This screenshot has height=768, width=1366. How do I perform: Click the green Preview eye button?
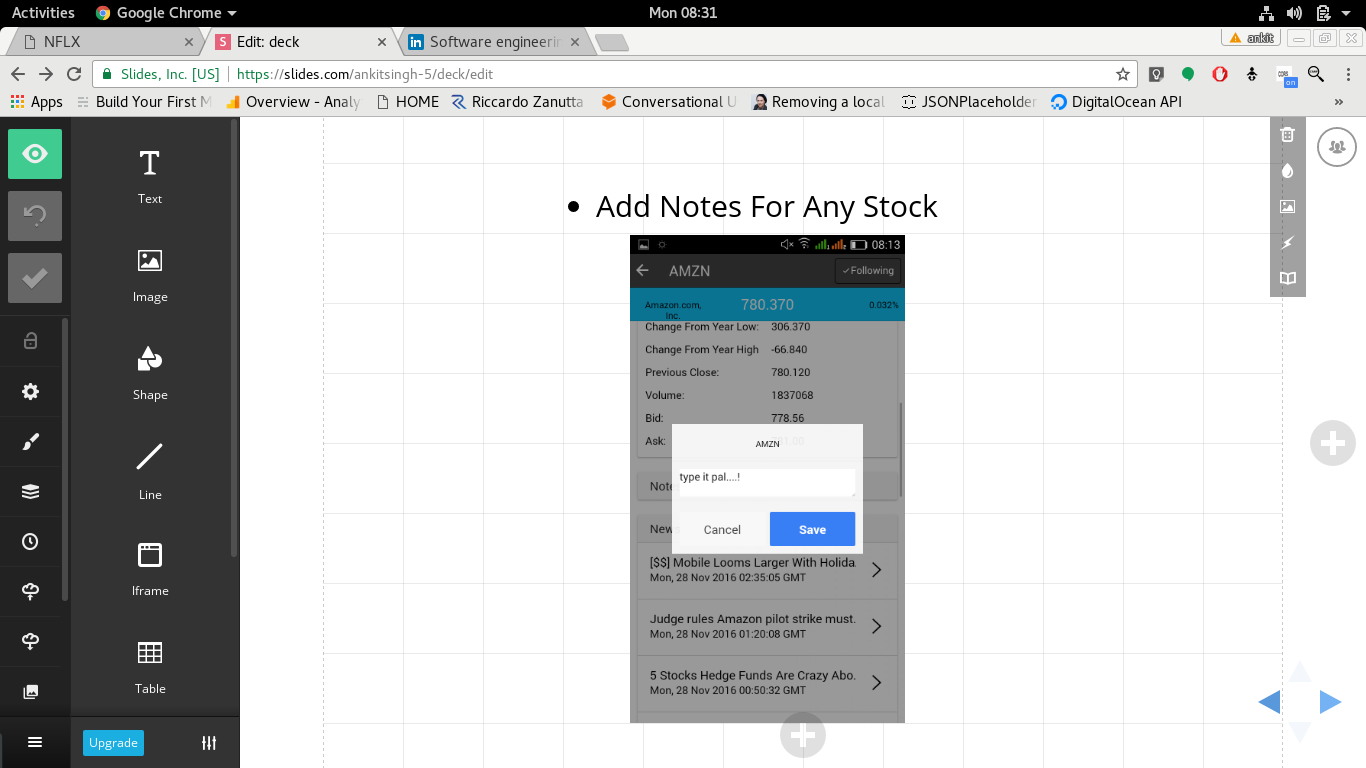[35, 154]
